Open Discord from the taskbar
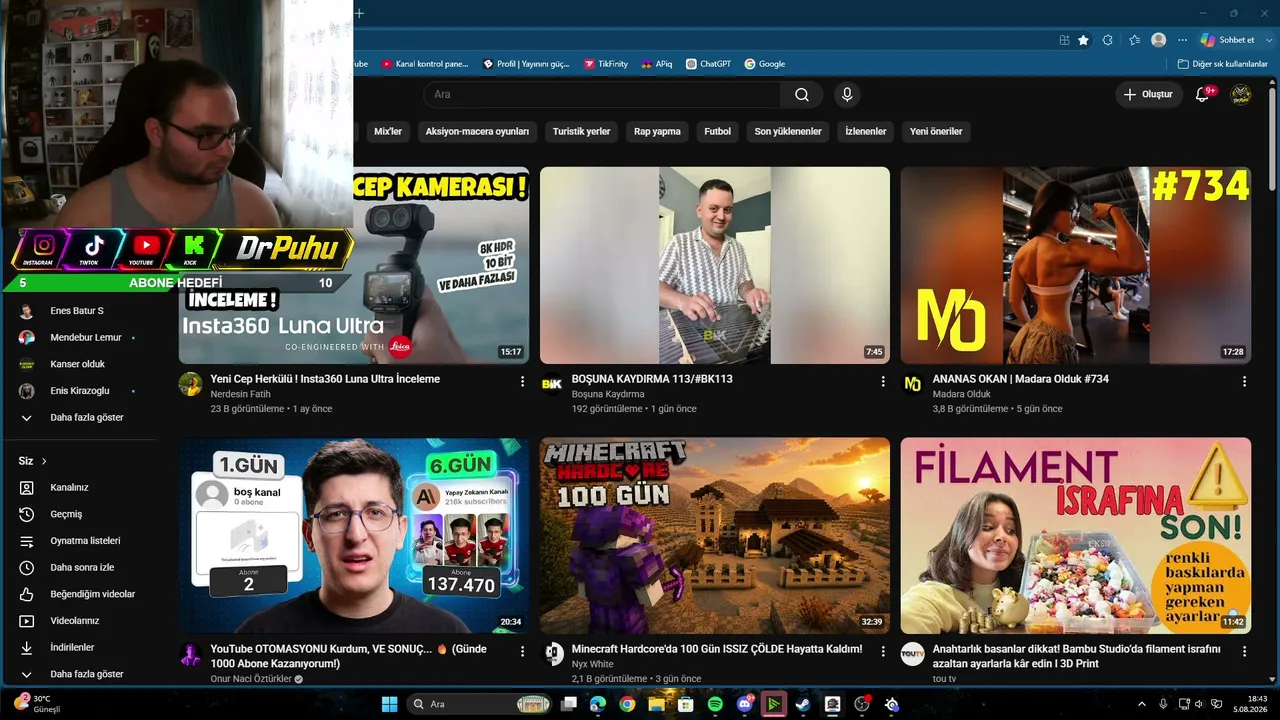 pyautogui.click(x=744, y=704)
